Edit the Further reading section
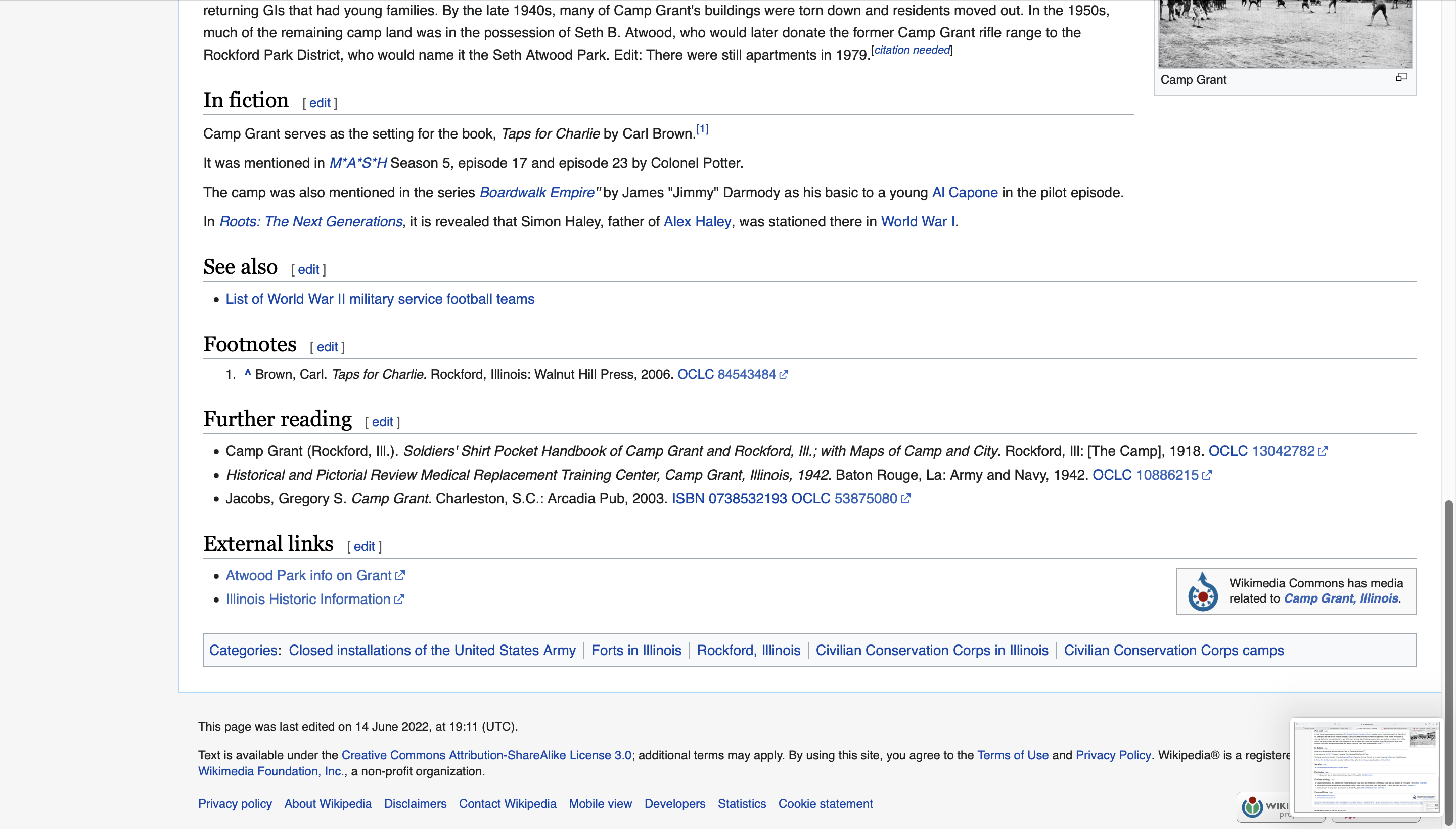The height and width of the screenshot is (829, 1456). (x=382, y=422)
